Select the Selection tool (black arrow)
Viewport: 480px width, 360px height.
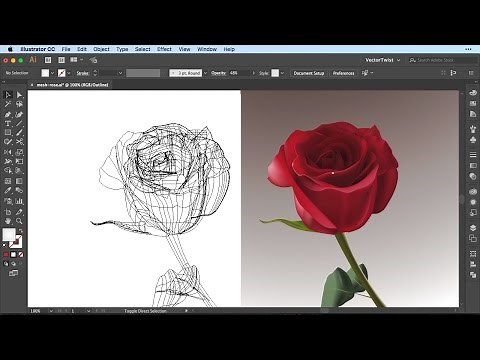(x=8, y=95)
